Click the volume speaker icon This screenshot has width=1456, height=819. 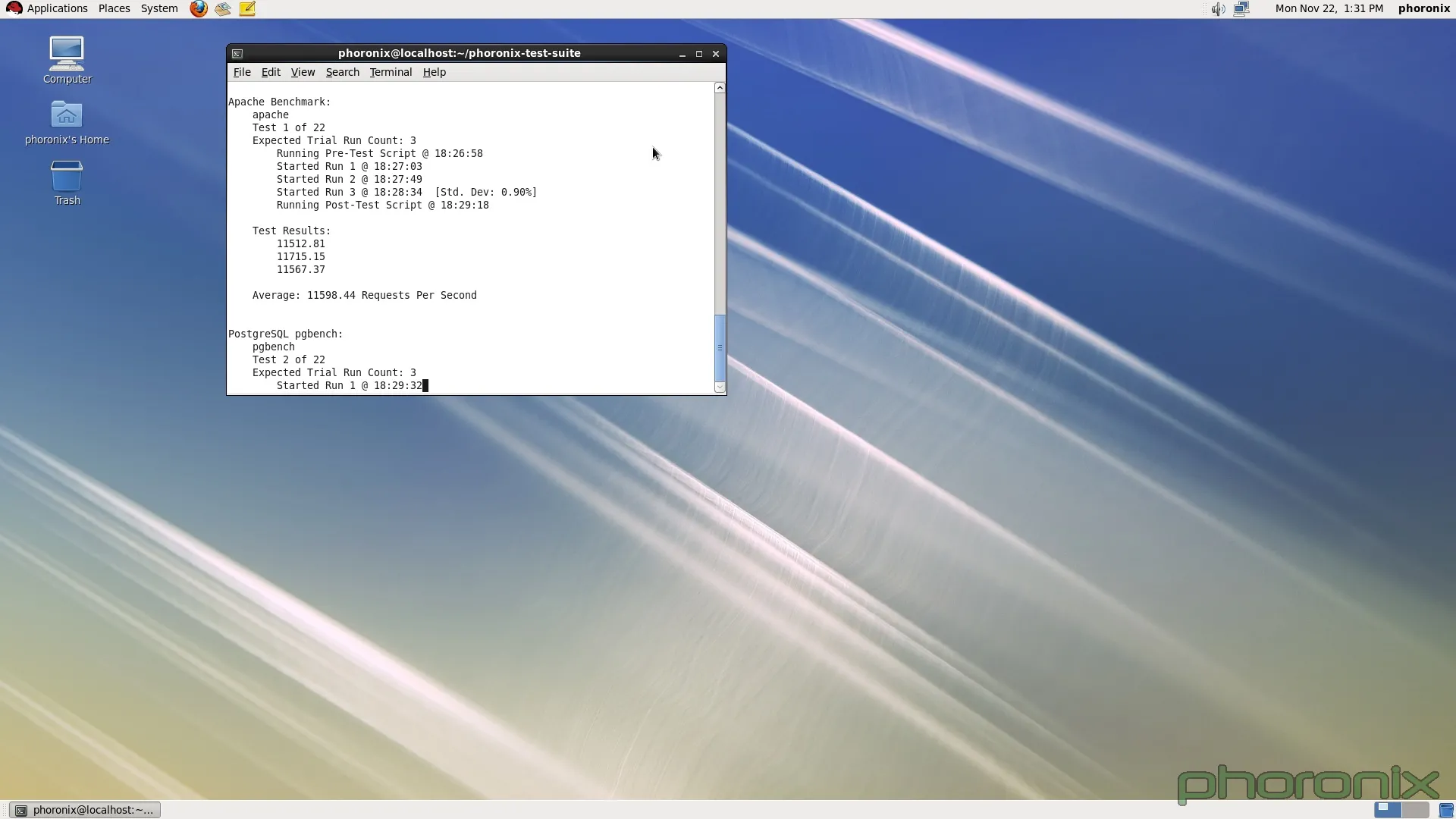(x=1218, y=9)
